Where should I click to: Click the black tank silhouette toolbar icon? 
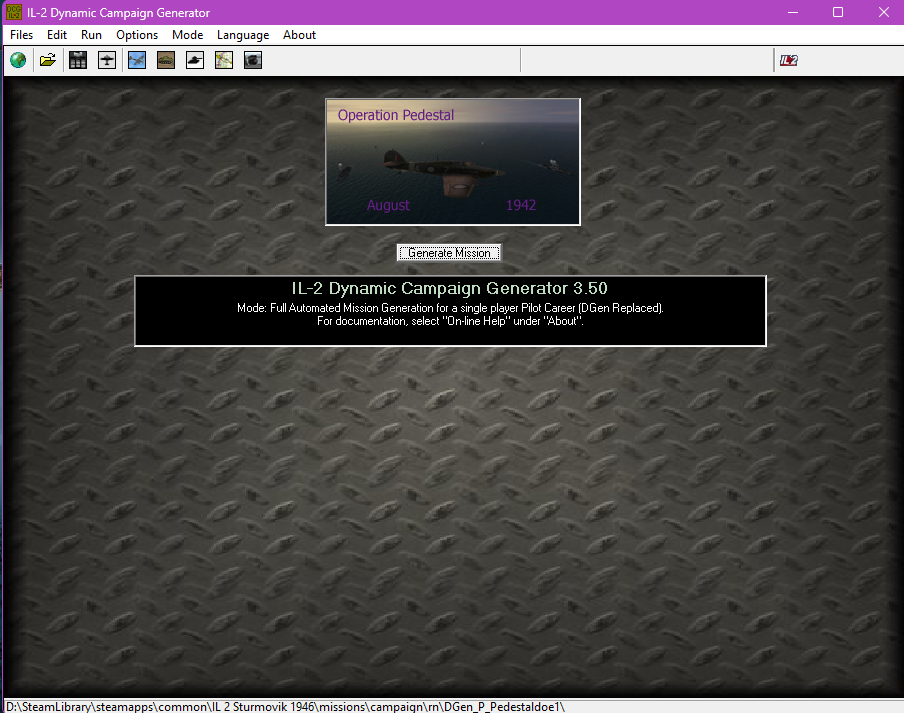coord(195,60)
